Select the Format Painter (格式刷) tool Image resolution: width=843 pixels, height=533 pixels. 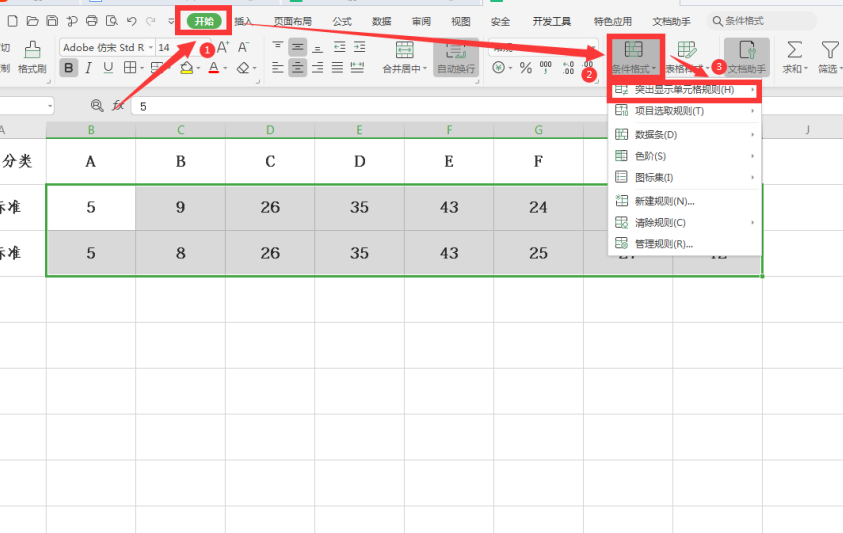(x=32, y=57)
